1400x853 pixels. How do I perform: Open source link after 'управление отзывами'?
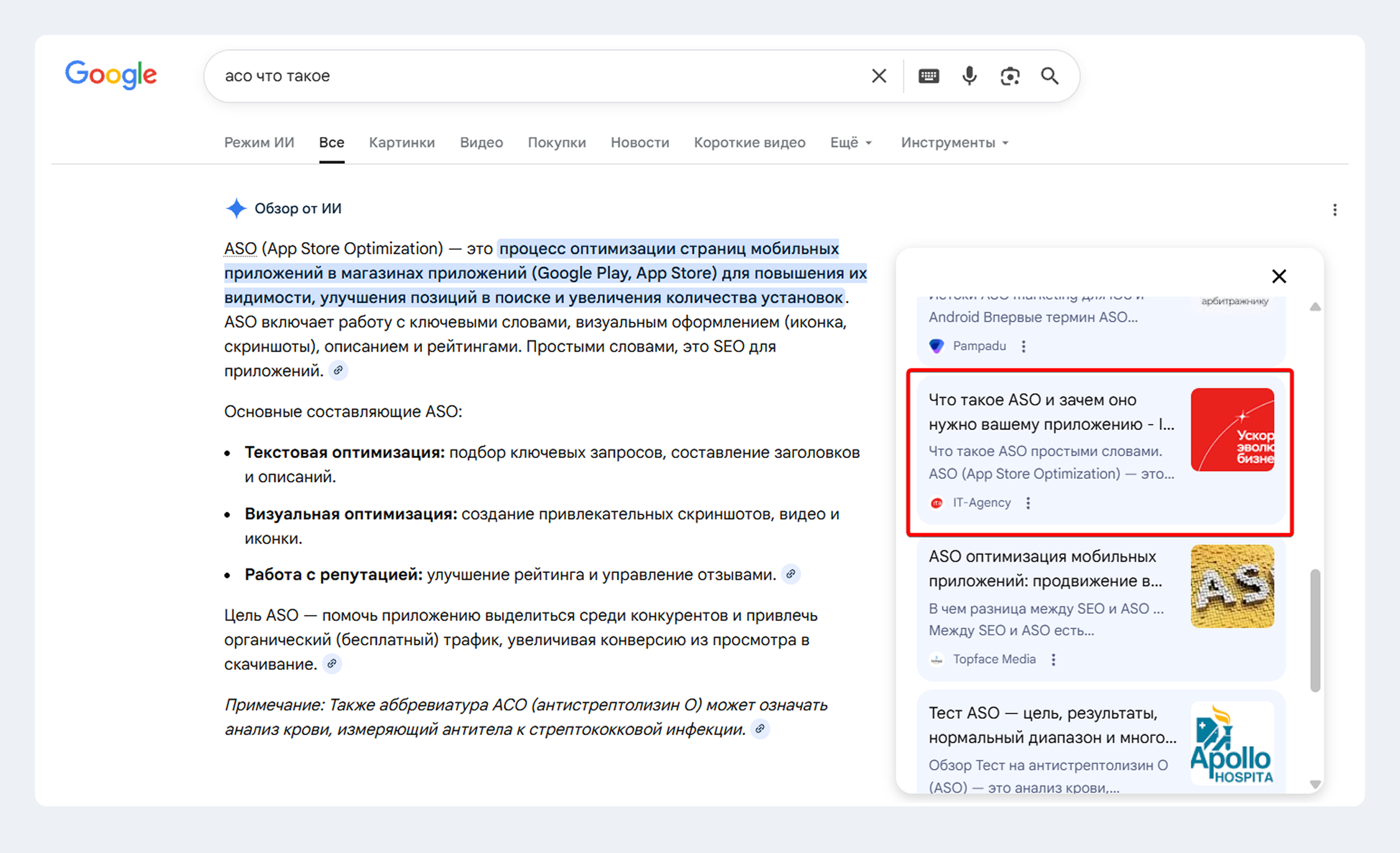pyautogui.click(x=791, y=574)
